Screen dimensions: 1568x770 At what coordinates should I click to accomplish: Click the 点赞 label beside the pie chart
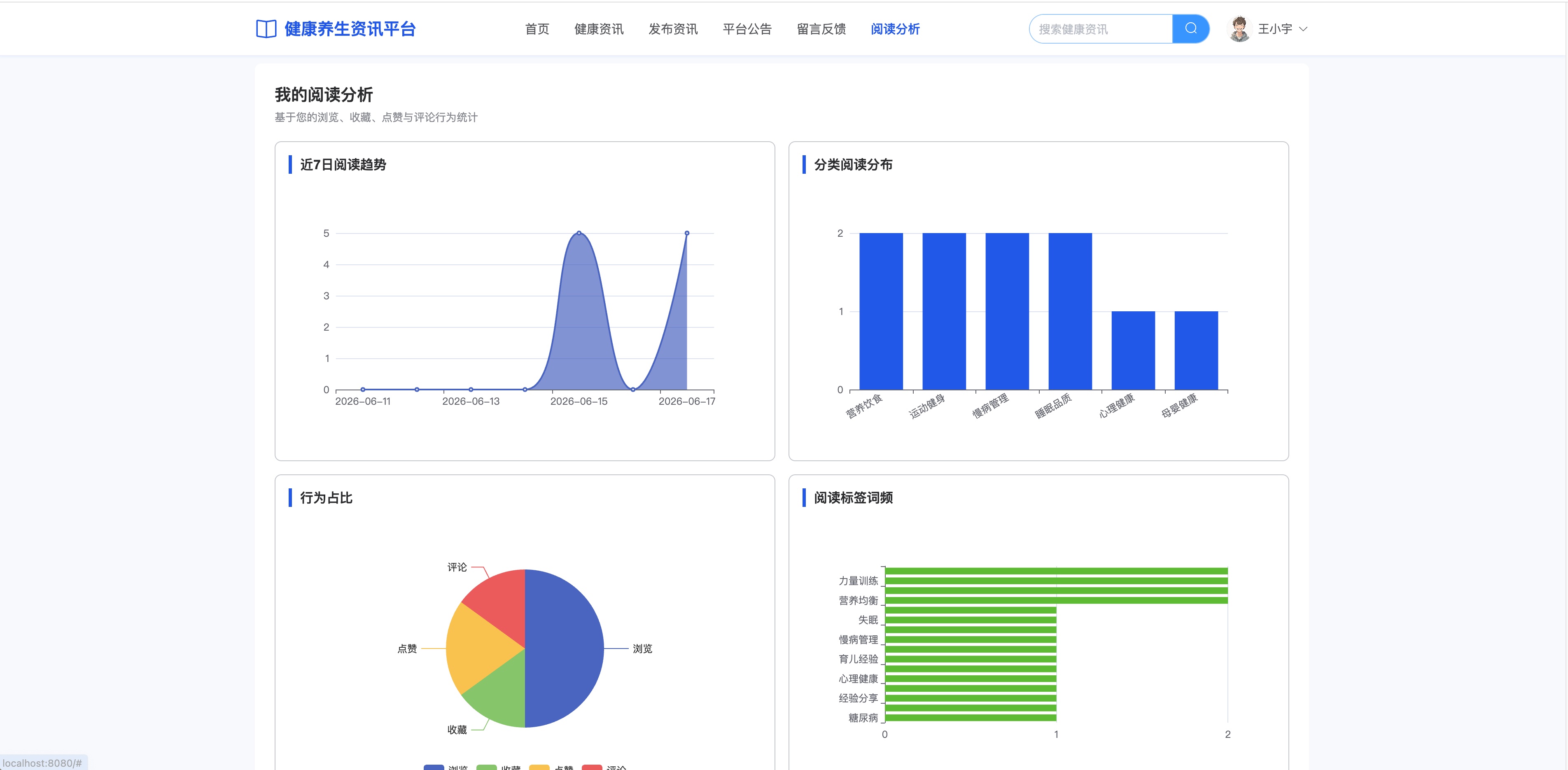(x=407, y=648)
